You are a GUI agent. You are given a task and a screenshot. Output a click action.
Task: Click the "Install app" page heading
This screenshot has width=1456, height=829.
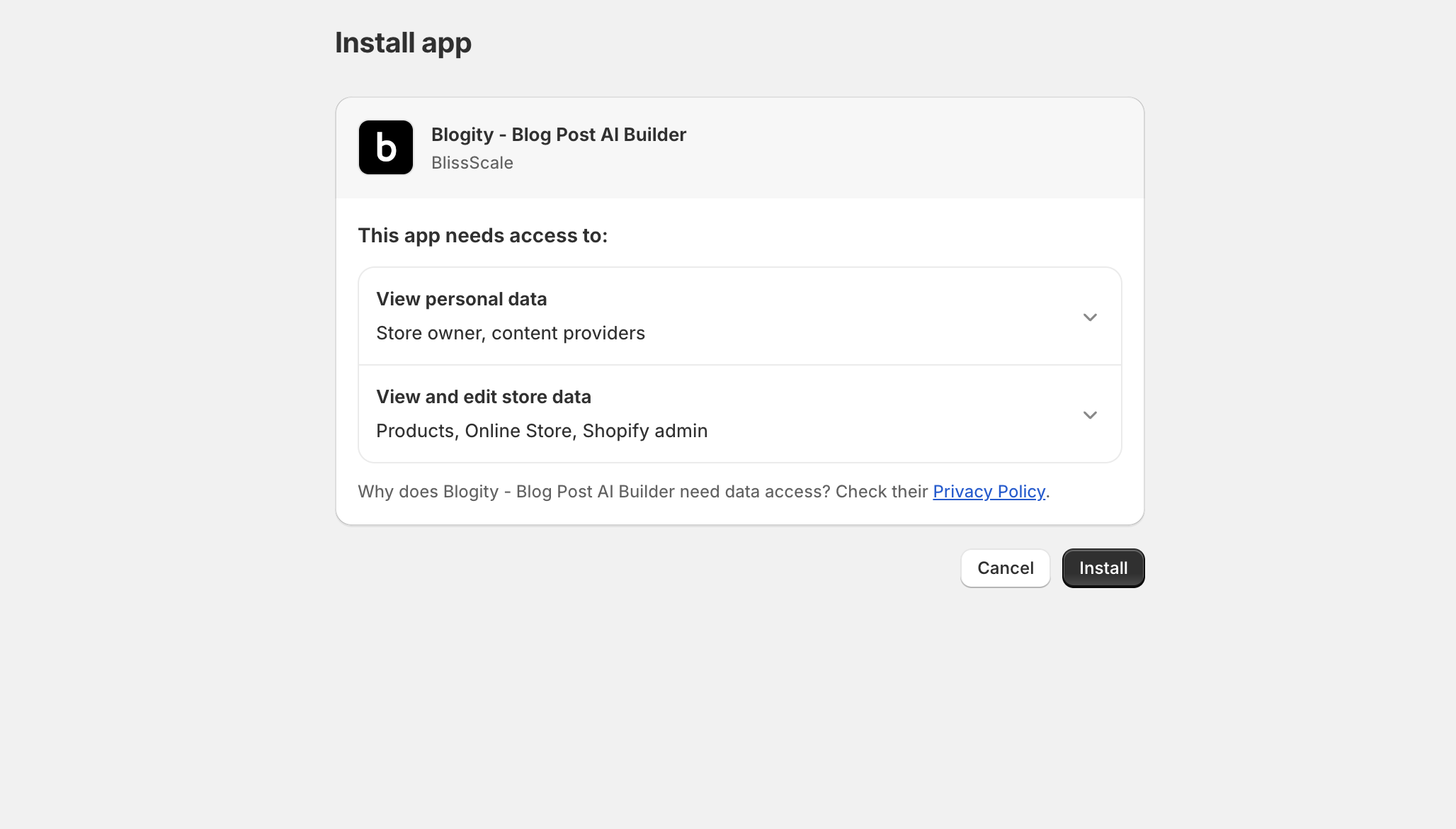tap(403, 43)
